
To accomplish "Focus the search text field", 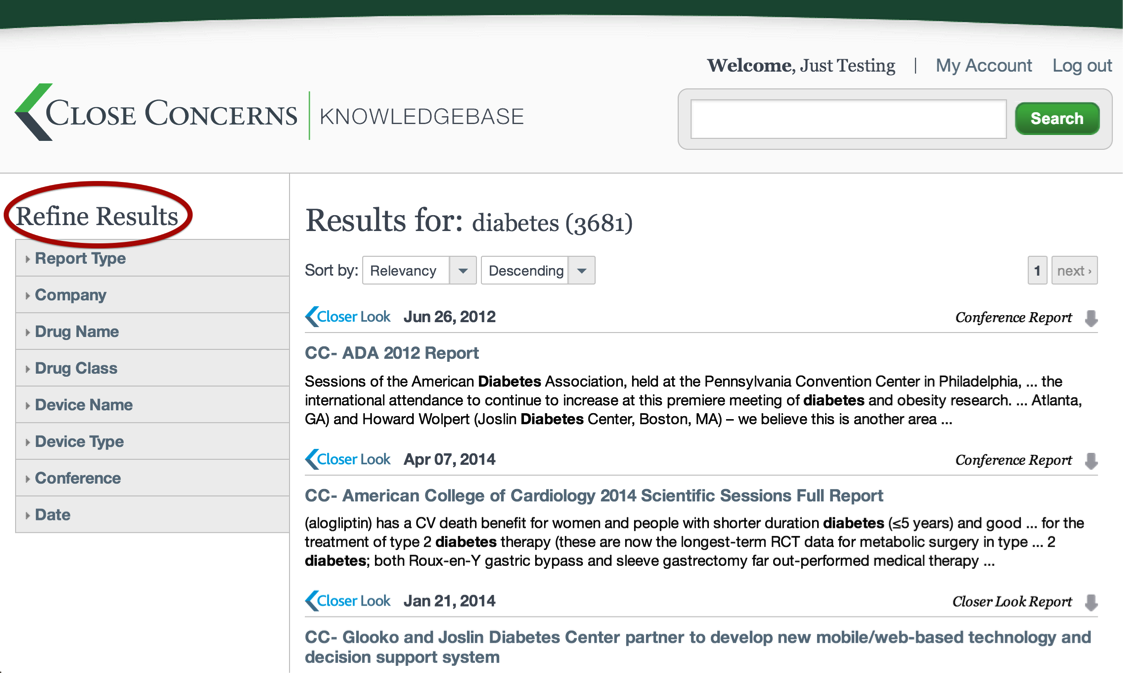I will (849, 119).
